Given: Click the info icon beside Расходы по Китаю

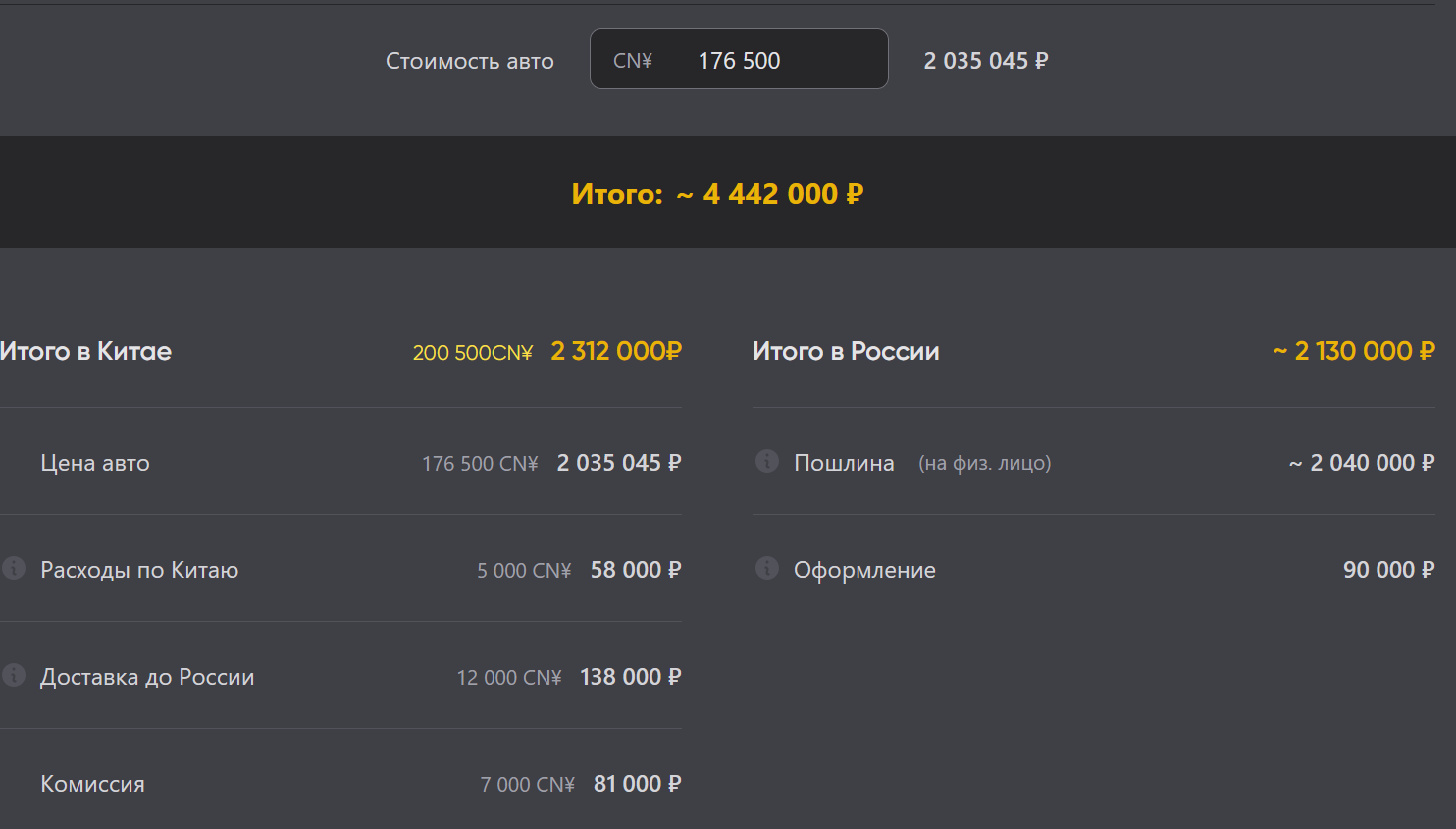Looking at the screenshot, I should pos(14,568).
